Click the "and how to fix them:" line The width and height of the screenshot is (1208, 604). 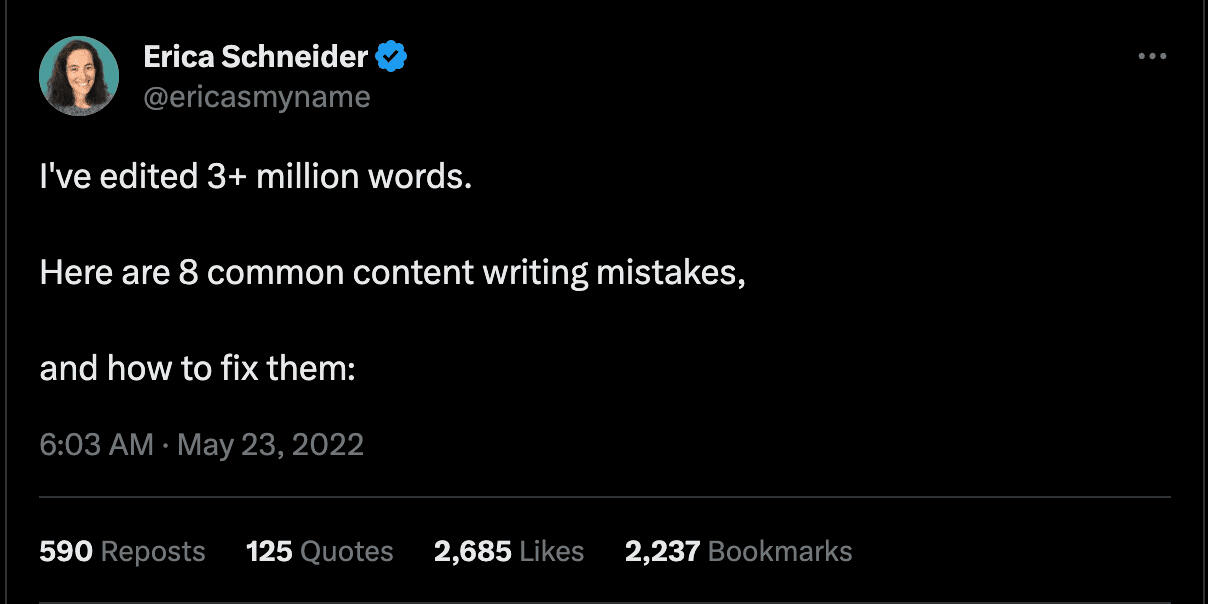198,369
